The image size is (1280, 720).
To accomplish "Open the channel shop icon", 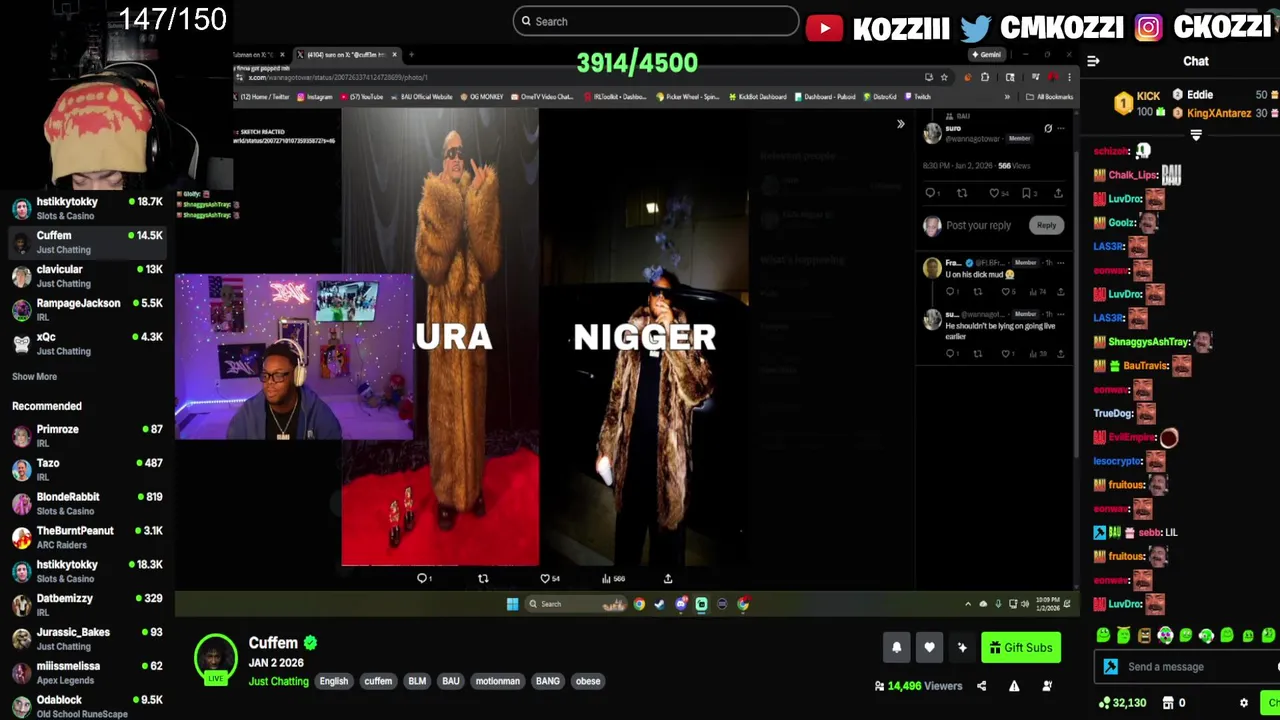I will tap(1167, 703).
